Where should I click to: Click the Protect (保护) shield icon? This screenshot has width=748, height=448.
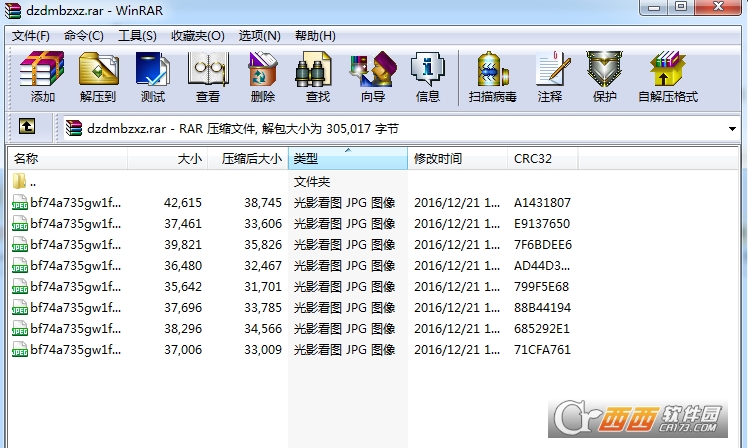point(604,70)
